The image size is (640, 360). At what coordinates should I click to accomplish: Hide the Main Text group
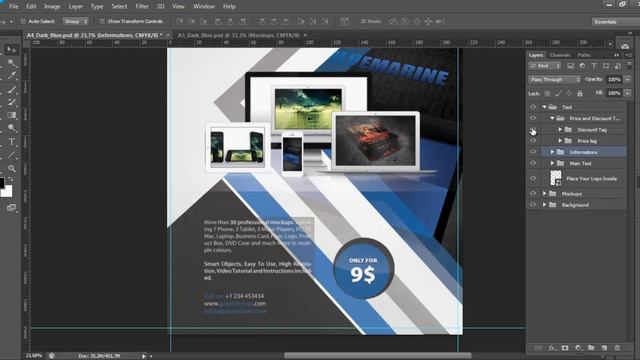533,163
